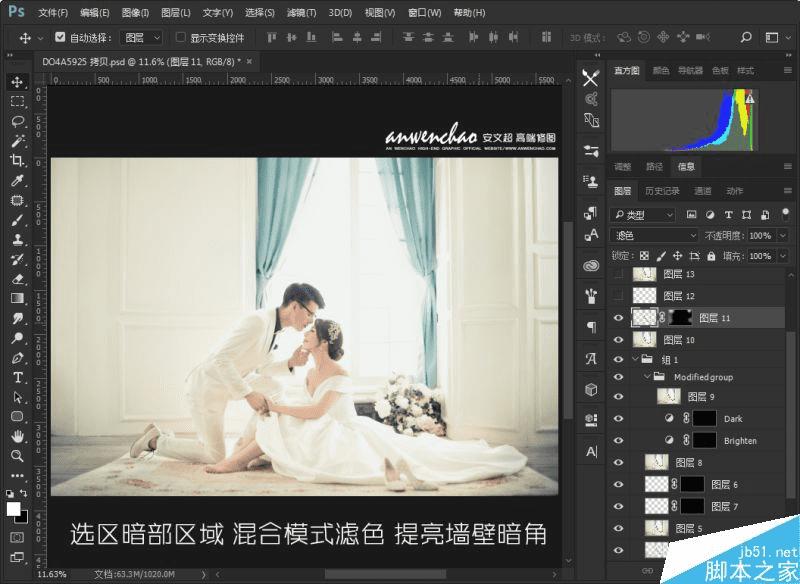Viewport: 800px width, 584px height.
Task: Select the Clone Stamp tool
Action: pyautogui.click(x=17, y=239)
